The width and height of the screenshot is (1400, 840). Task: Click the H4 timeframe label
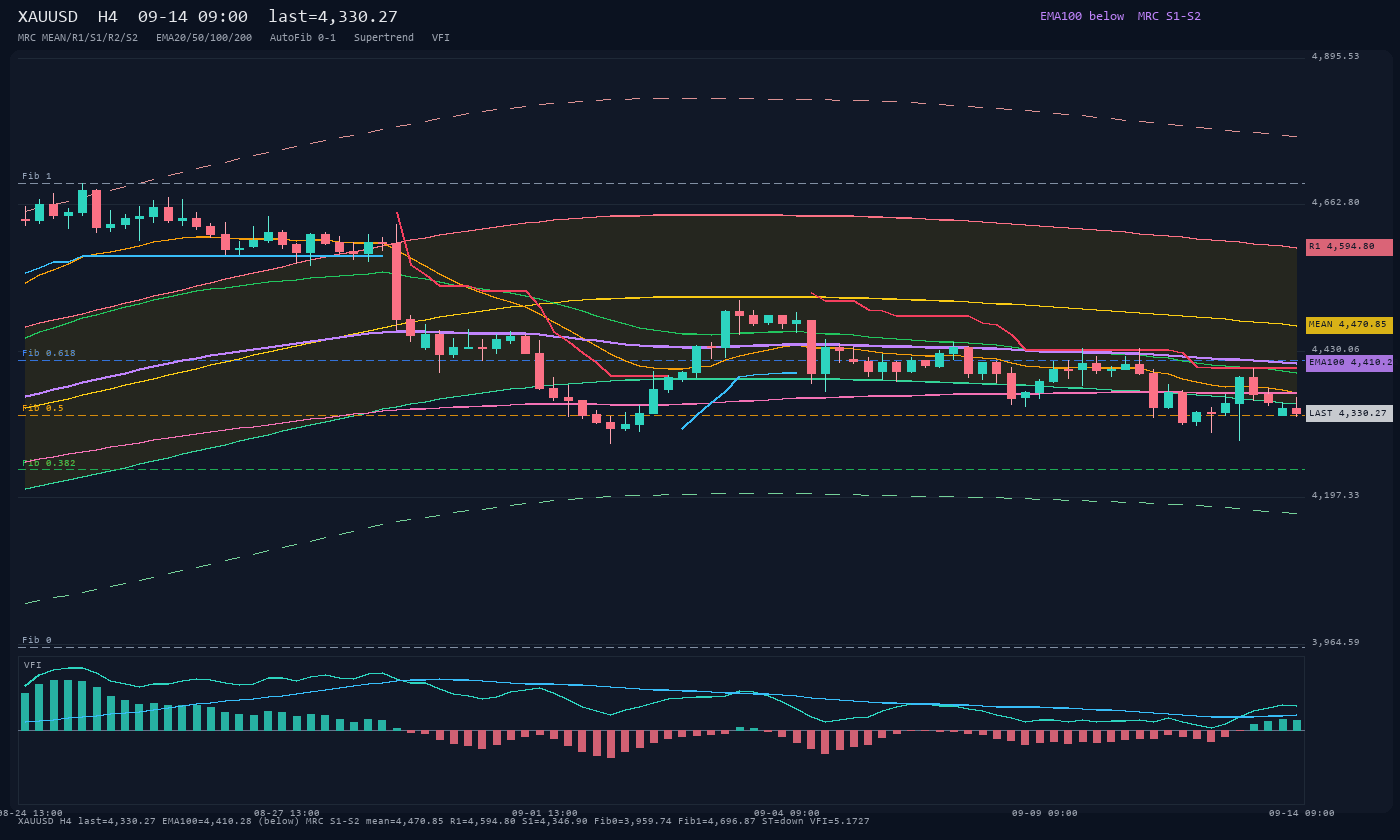(108, 17)
